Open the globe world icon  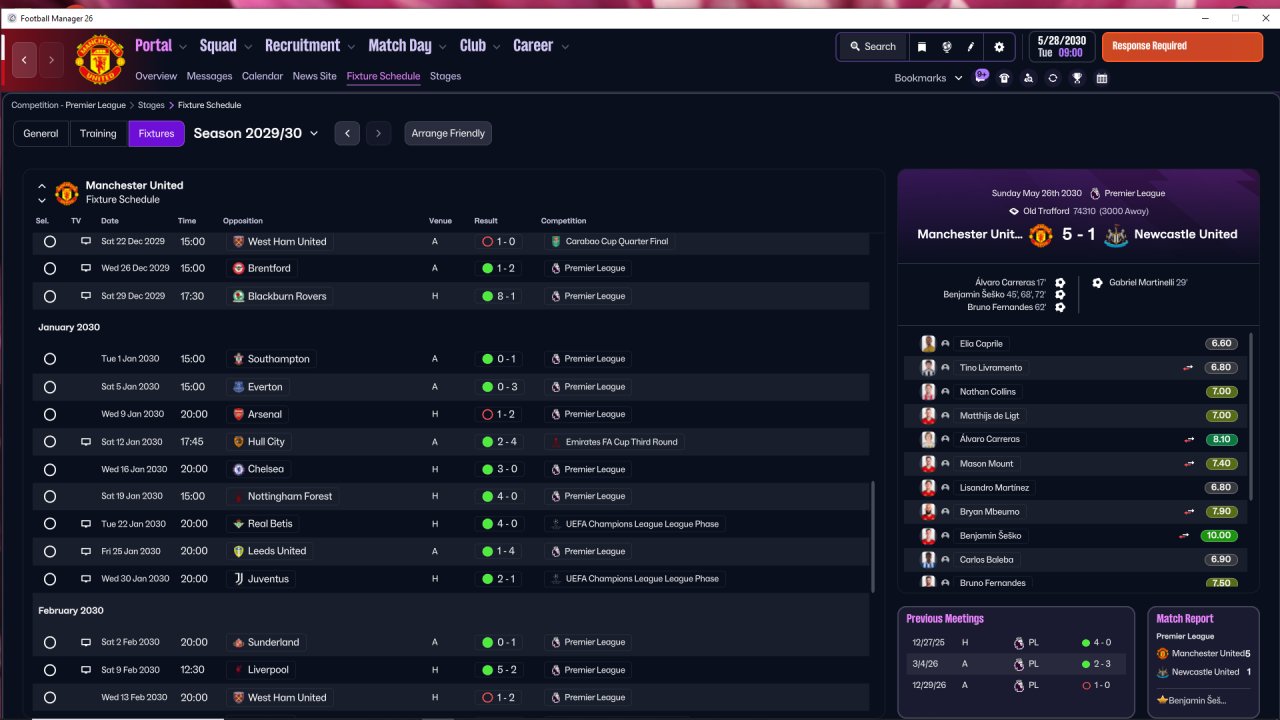pyautogui.click(x=946, y=47)
